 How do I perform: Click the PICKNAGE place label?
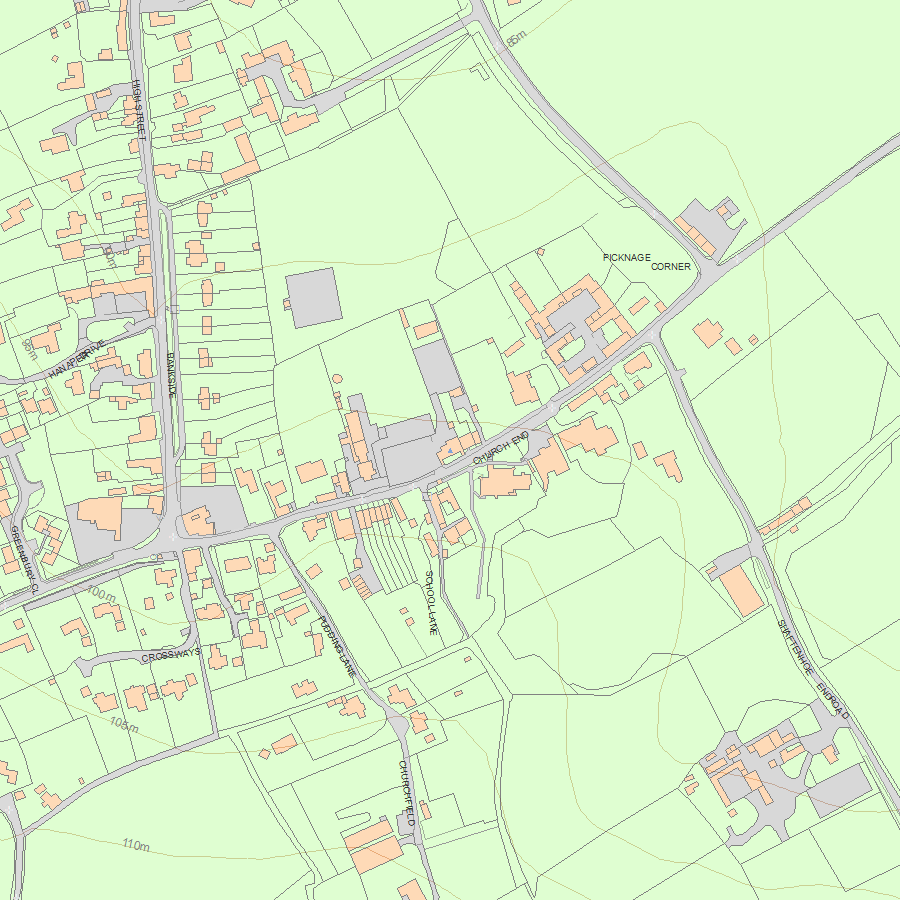click(x=627, y=258)
